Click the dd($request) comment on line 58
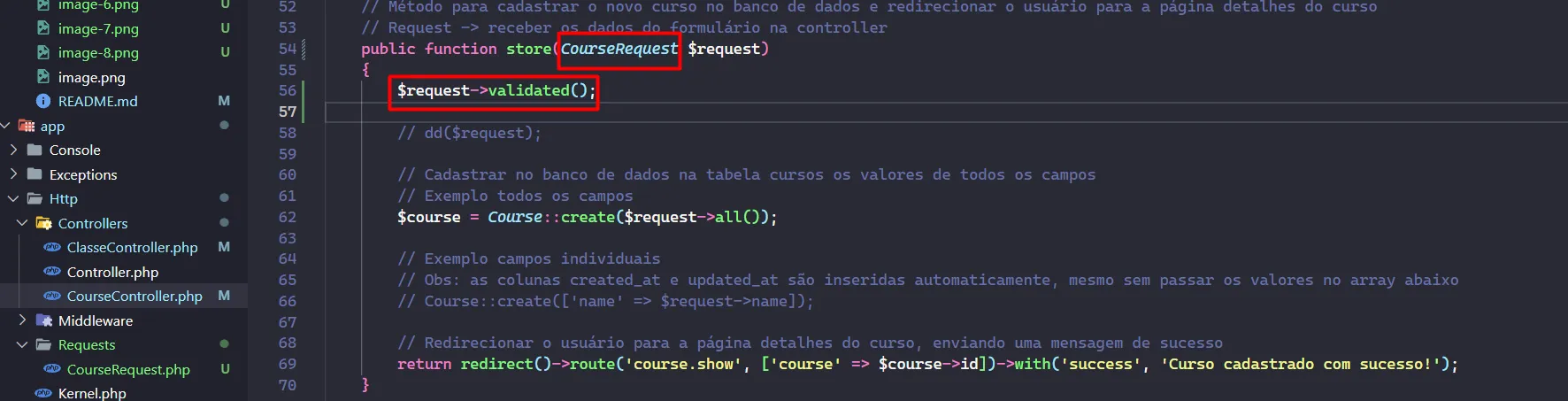 pos(469,133)
